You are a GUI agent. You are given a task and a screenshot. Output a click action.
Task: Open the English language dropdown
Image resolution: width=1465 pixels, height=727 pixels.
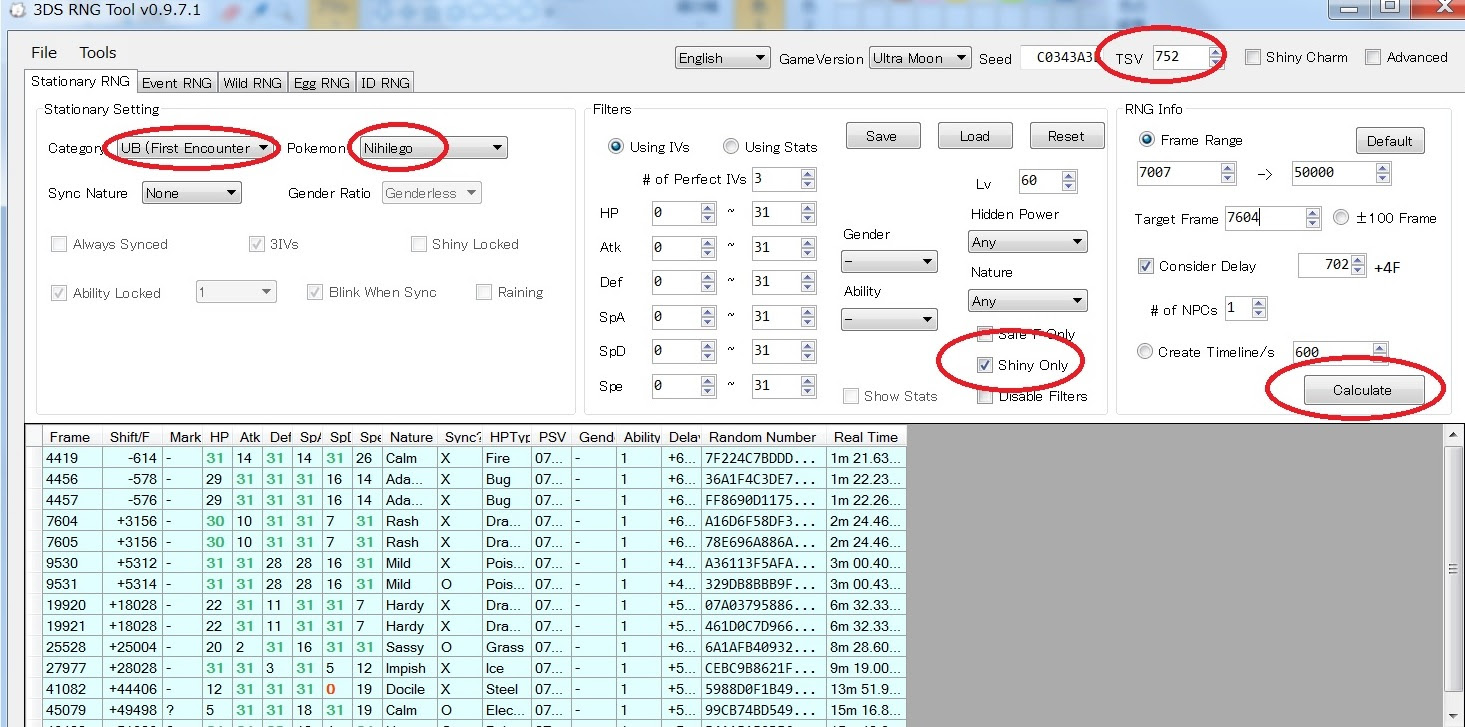(722, 58)
